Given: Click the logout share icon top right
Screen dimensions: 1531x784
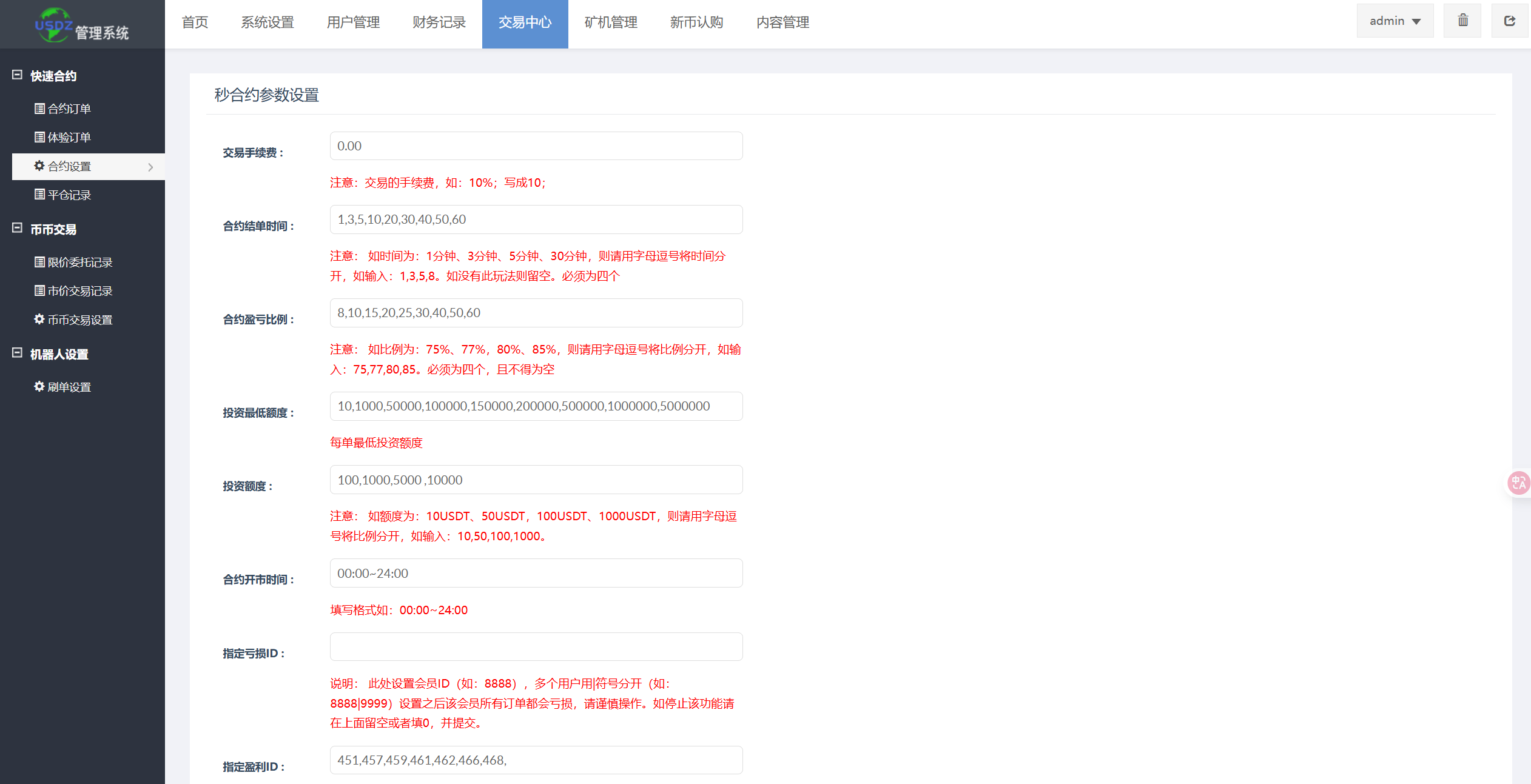Looking at the screenshot, I should (1510, 21).
